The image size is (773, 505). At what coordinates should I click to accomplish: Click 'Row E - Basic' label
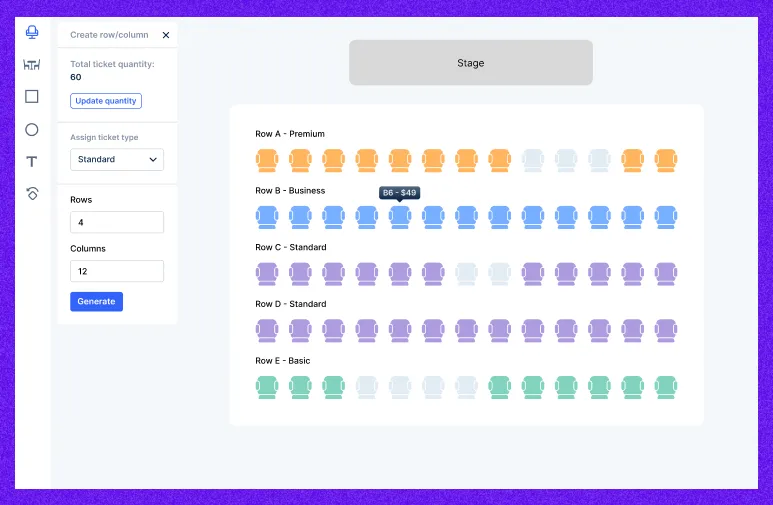click(282, 361)
